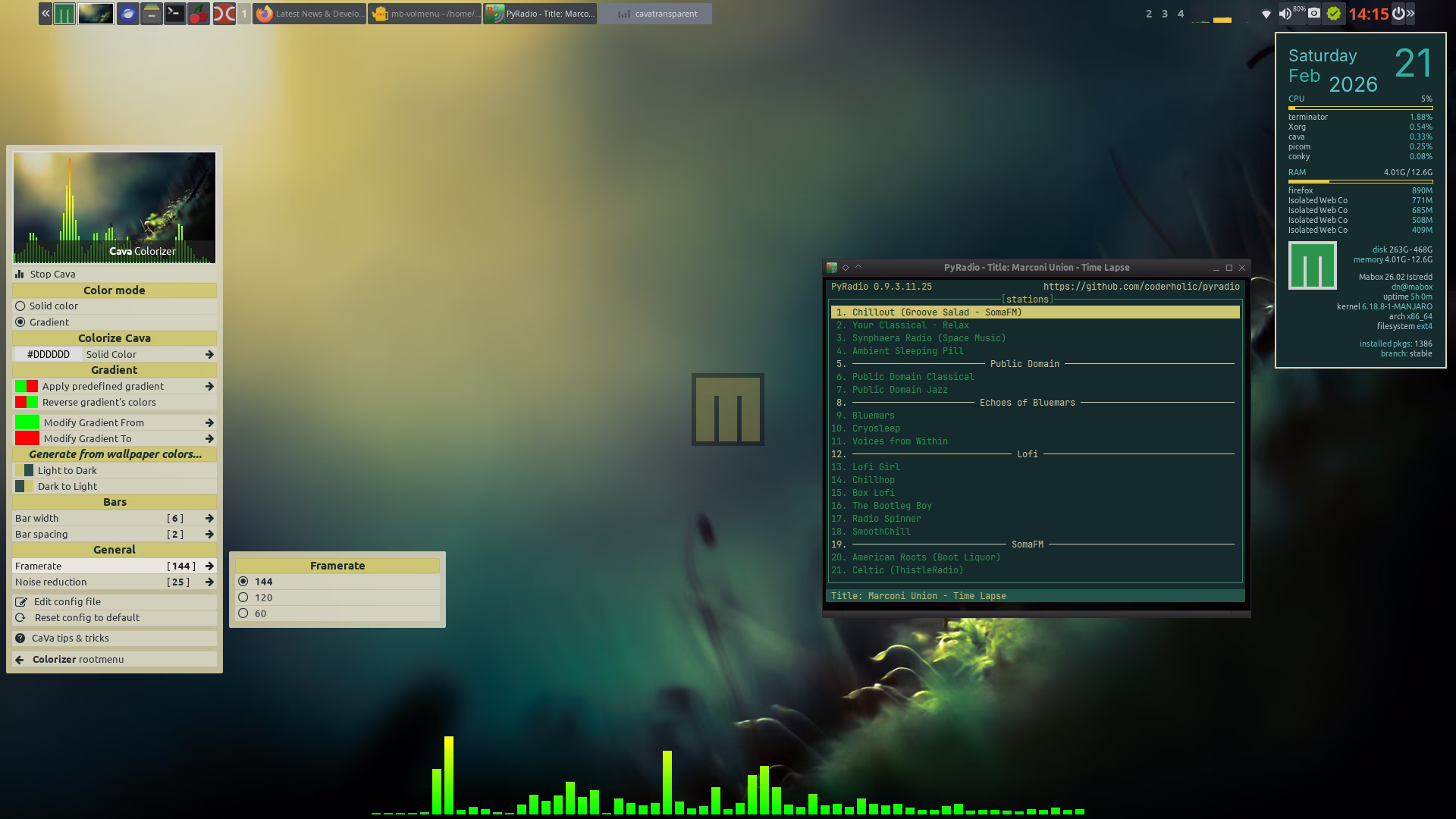Viewport: 1456px width, 819px height.
Task: Expand Apply predefined gradient submenu
Action: [209, 386]
